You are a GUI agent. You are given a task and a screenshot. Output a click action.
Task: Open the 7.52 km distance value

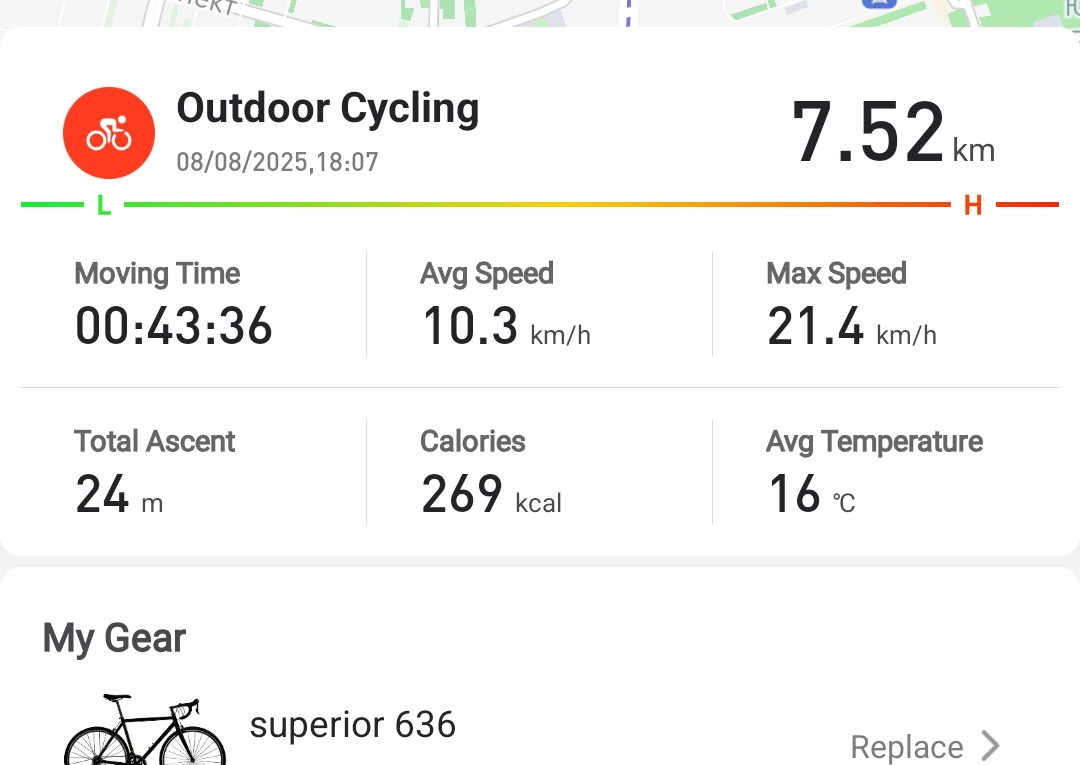click(893, 131)
